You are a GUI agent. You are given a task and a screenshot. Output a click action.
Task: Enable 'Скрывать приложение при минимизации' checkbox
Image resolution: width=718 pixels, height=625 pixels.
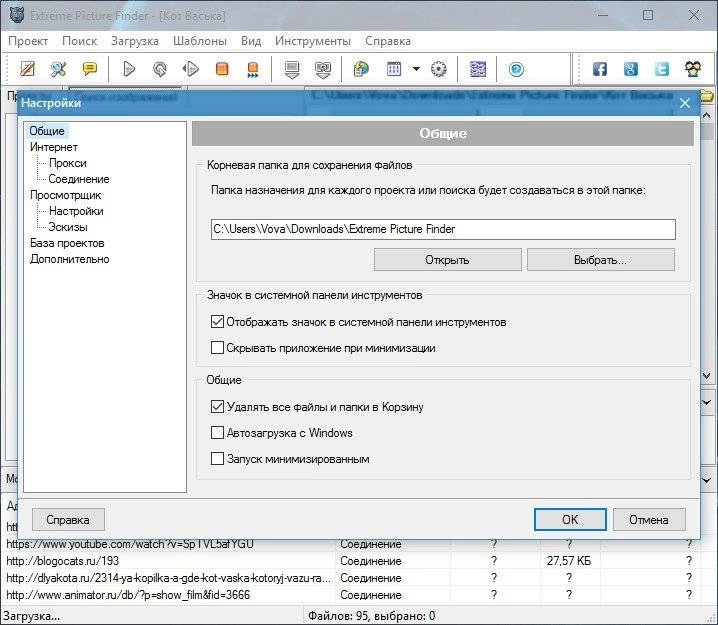(x=217, y=348)
